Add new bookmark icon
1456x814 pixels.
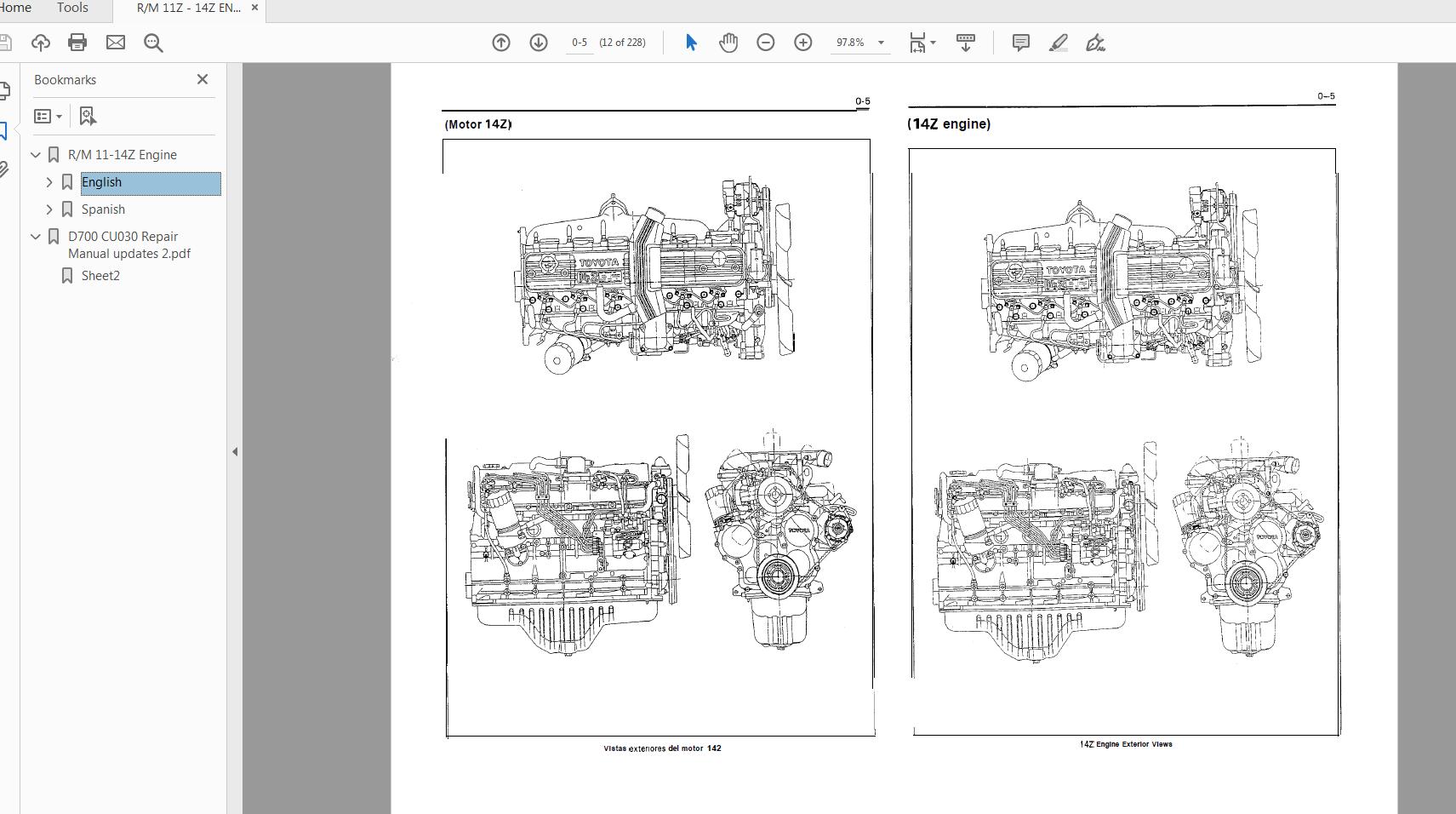pyautogui.click(x=88, y=116)
